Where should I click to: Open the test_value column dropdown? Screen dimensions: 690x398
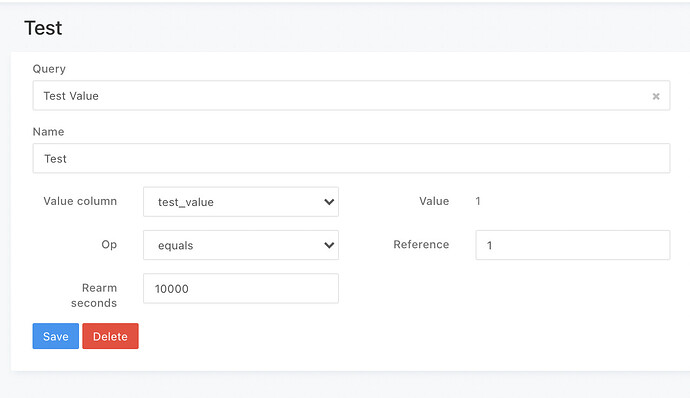point(241,202)
